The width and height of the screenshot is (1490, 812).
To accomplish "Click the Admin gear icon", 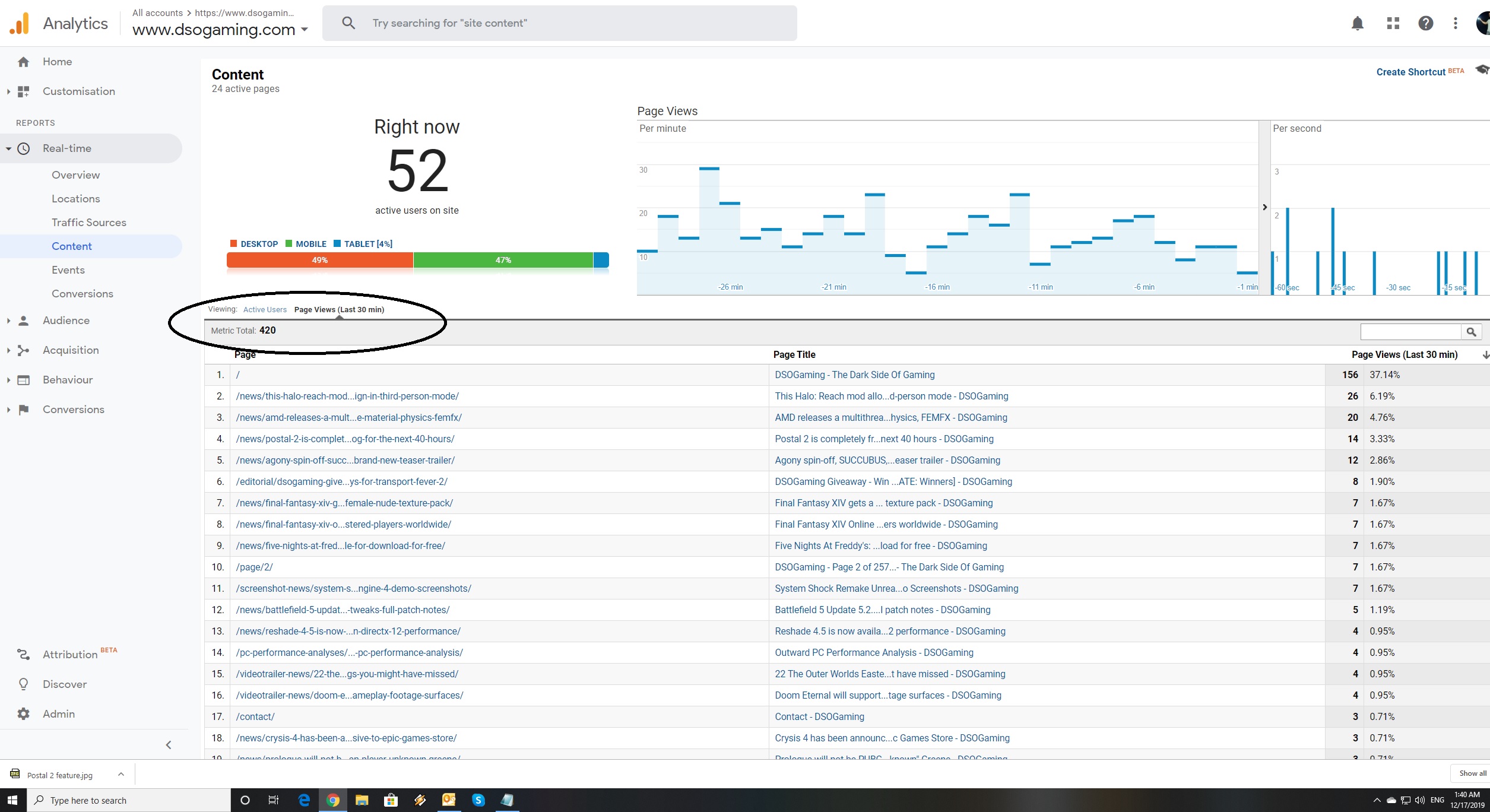I will pos(24,713).
